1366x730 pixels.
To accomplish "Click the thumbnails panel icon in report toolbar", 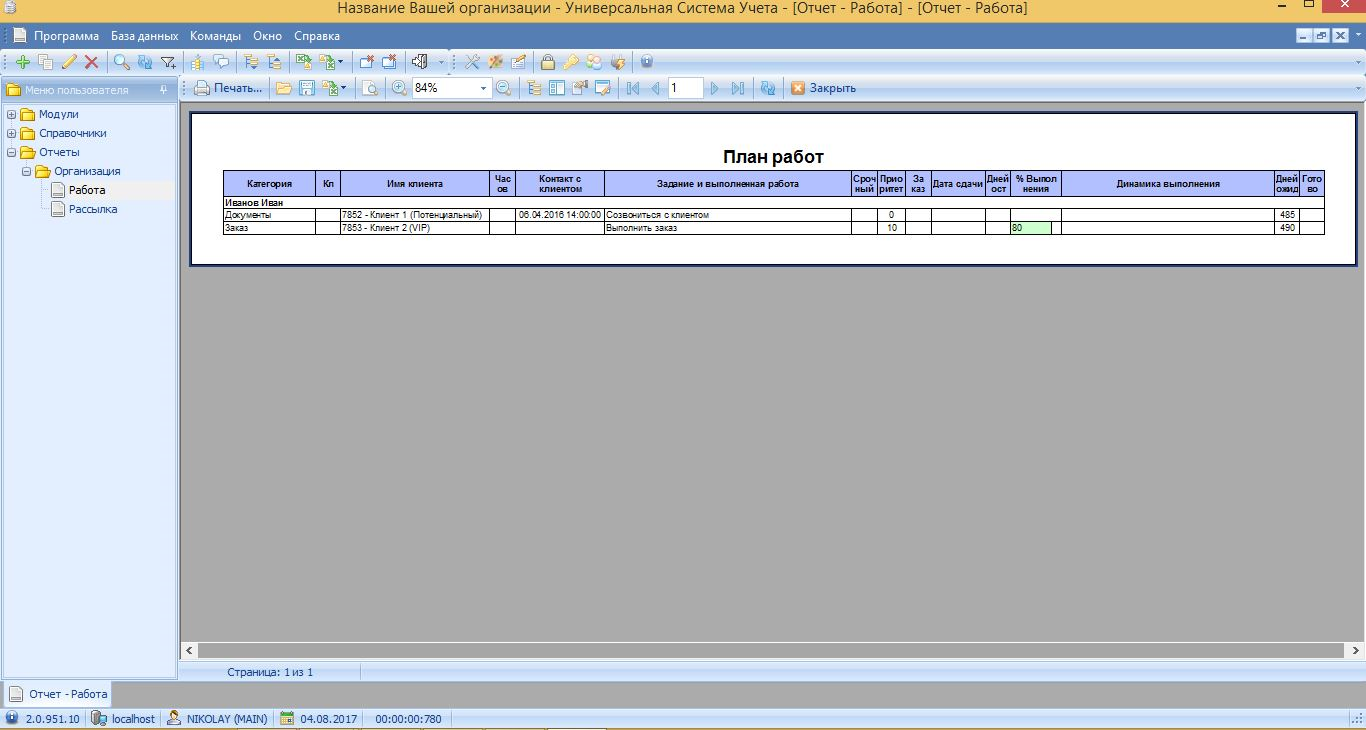I will coord(556,88).
